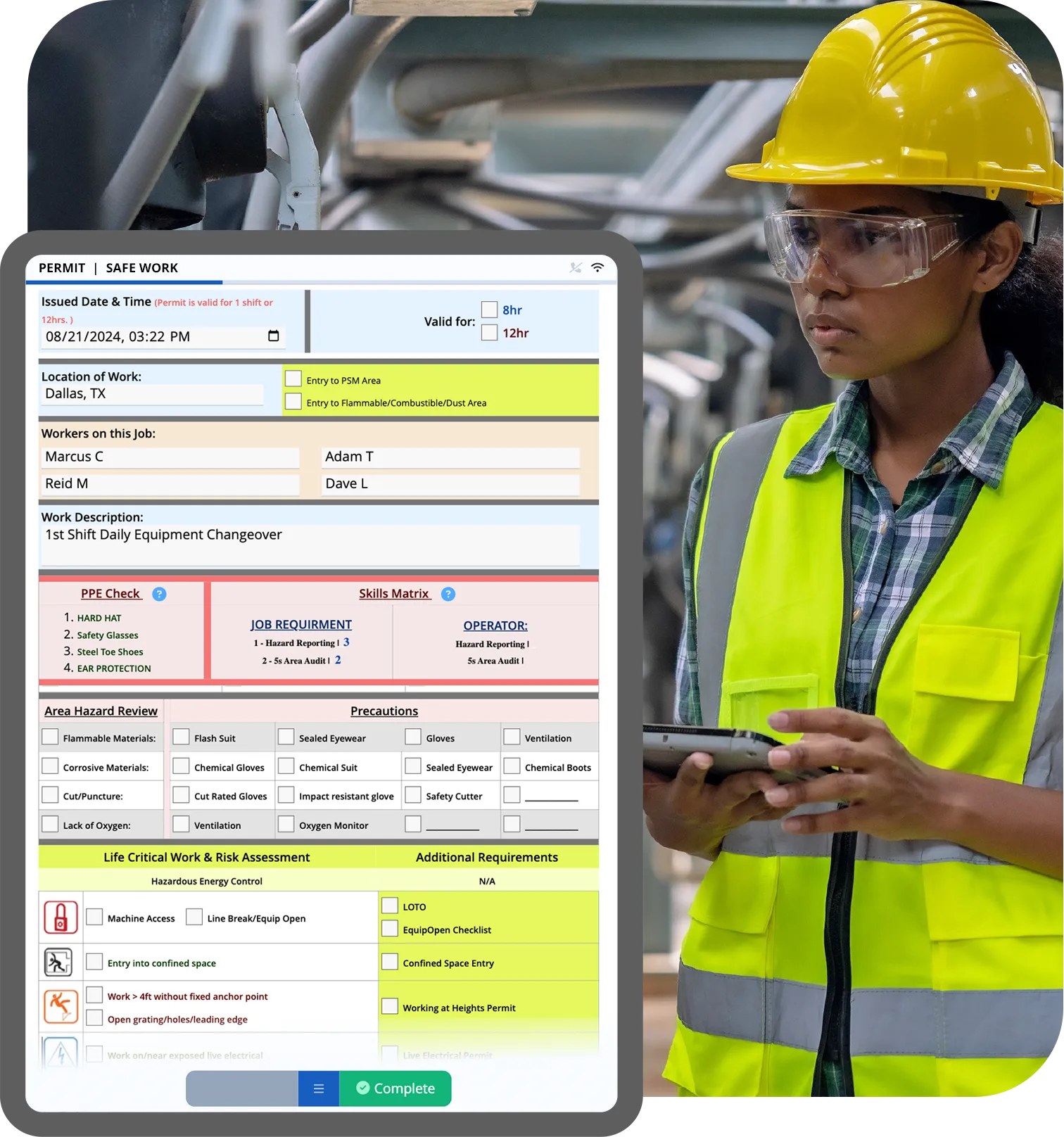Click the muted connection icon in header
This screenshot has width=1064, height=1137.
(x=576, y=267)
